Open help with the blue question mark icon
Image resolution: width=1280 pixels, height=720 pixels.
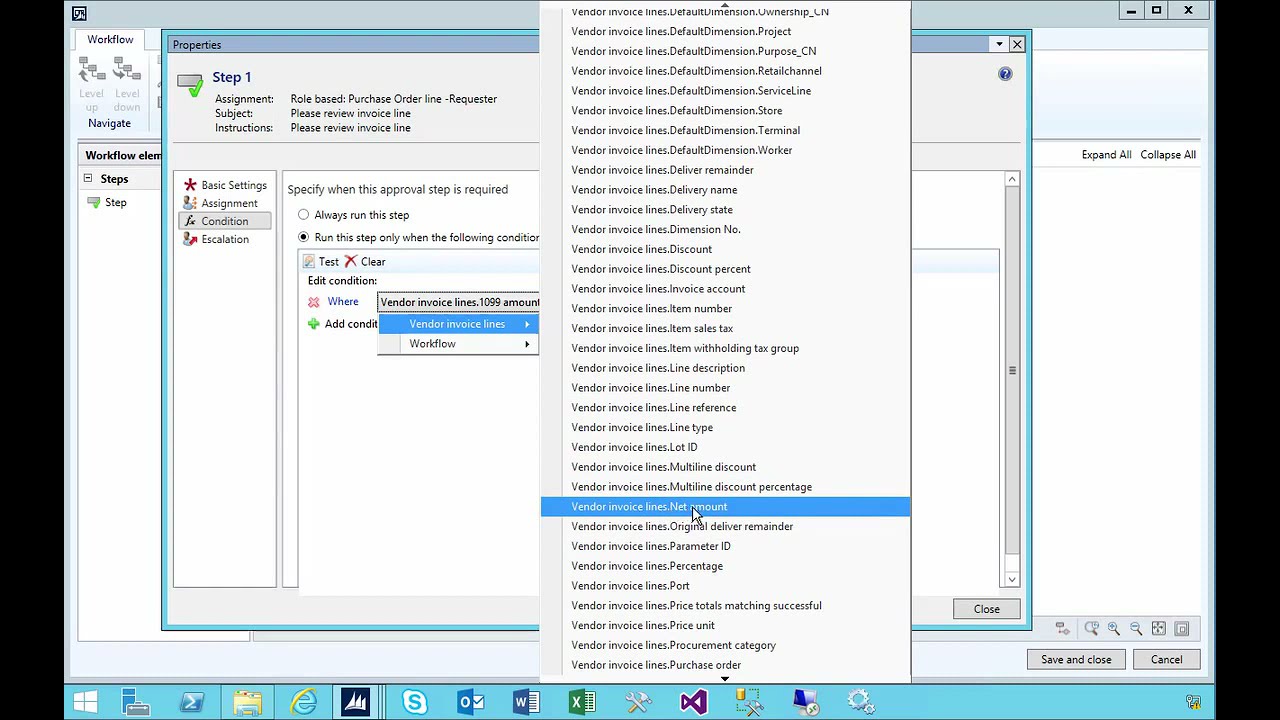[x=1005, y=74]
